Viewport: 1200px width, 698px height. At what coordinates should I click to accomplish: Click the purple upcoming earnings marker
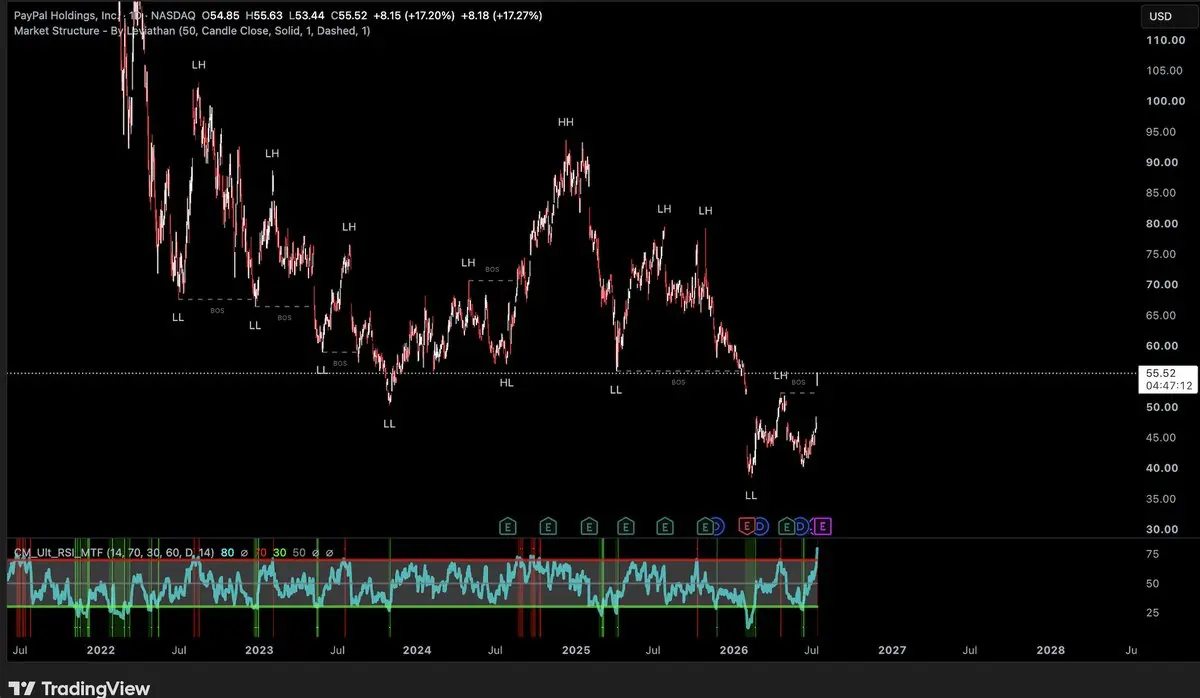pos(822,526)
